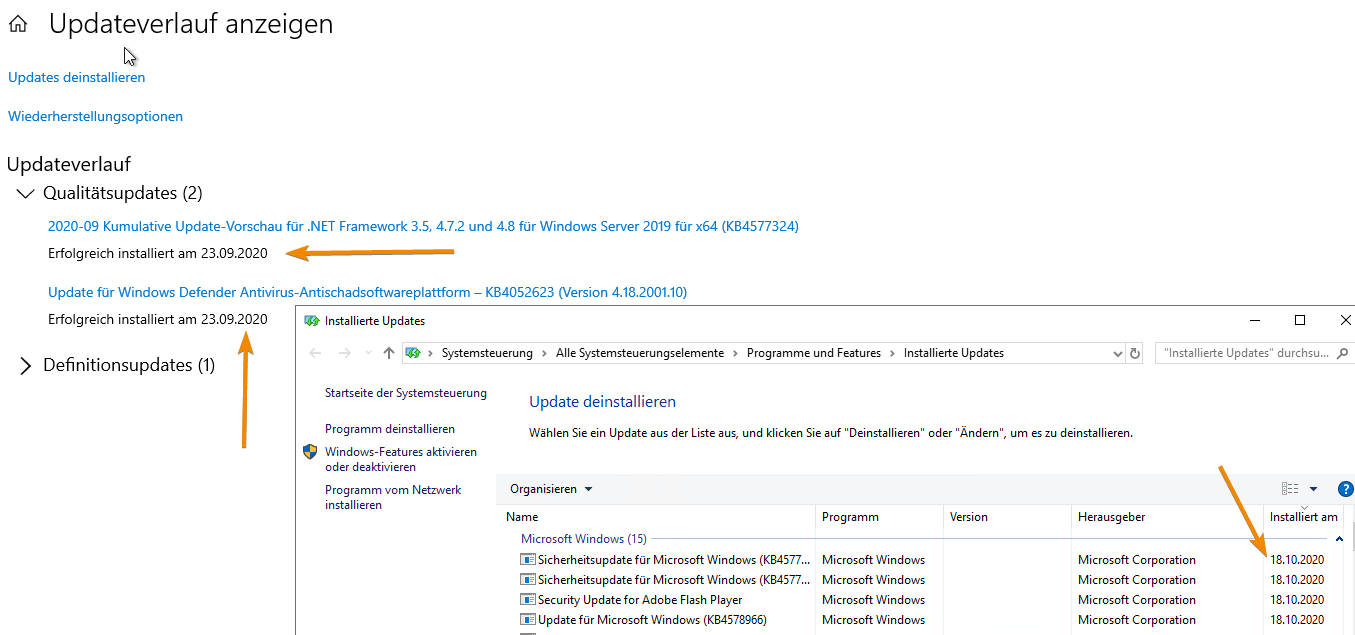Collapse the Qualitätsupdates section

(26, 193)
